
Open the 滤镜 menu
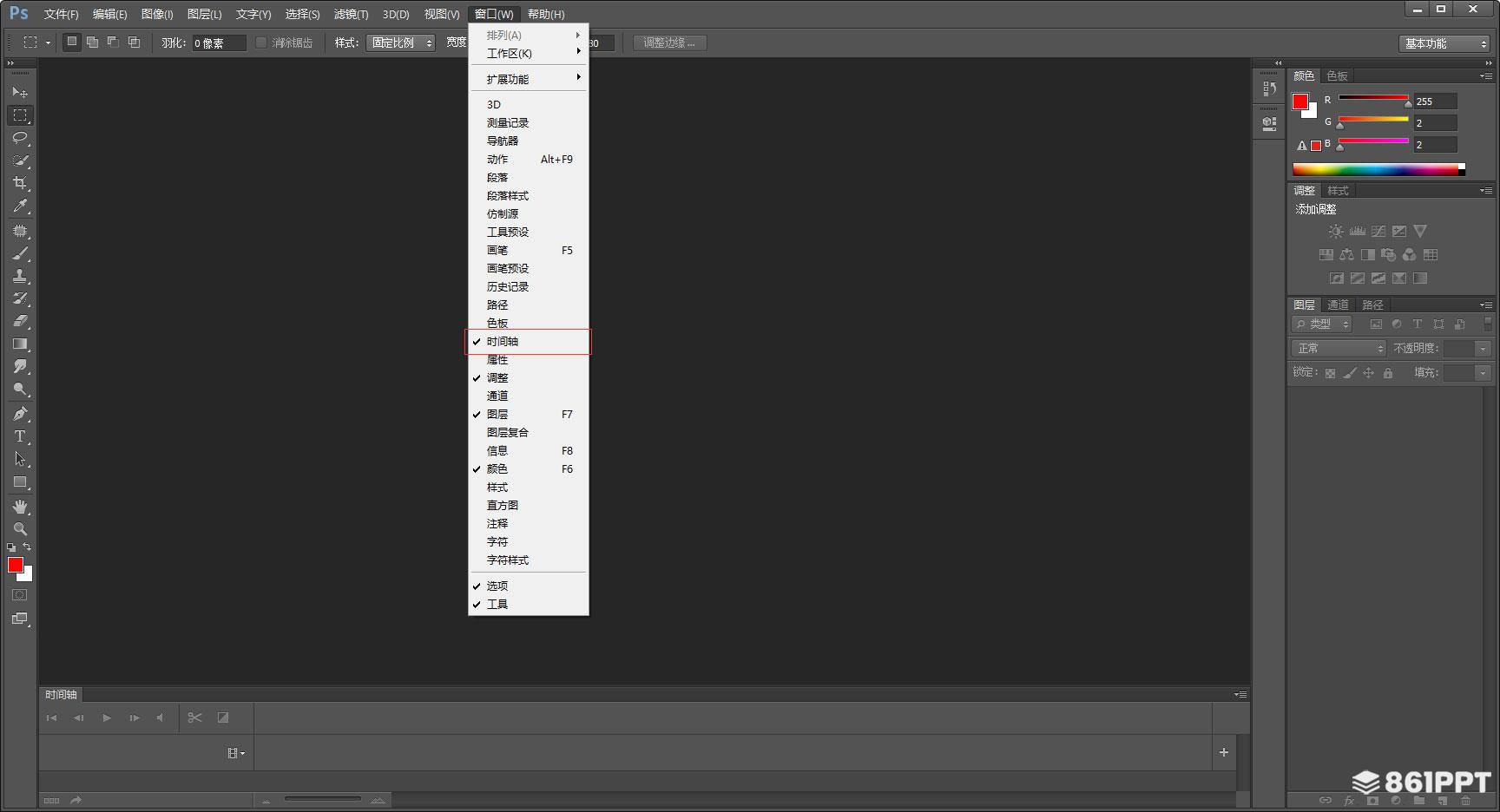point(351,14)
